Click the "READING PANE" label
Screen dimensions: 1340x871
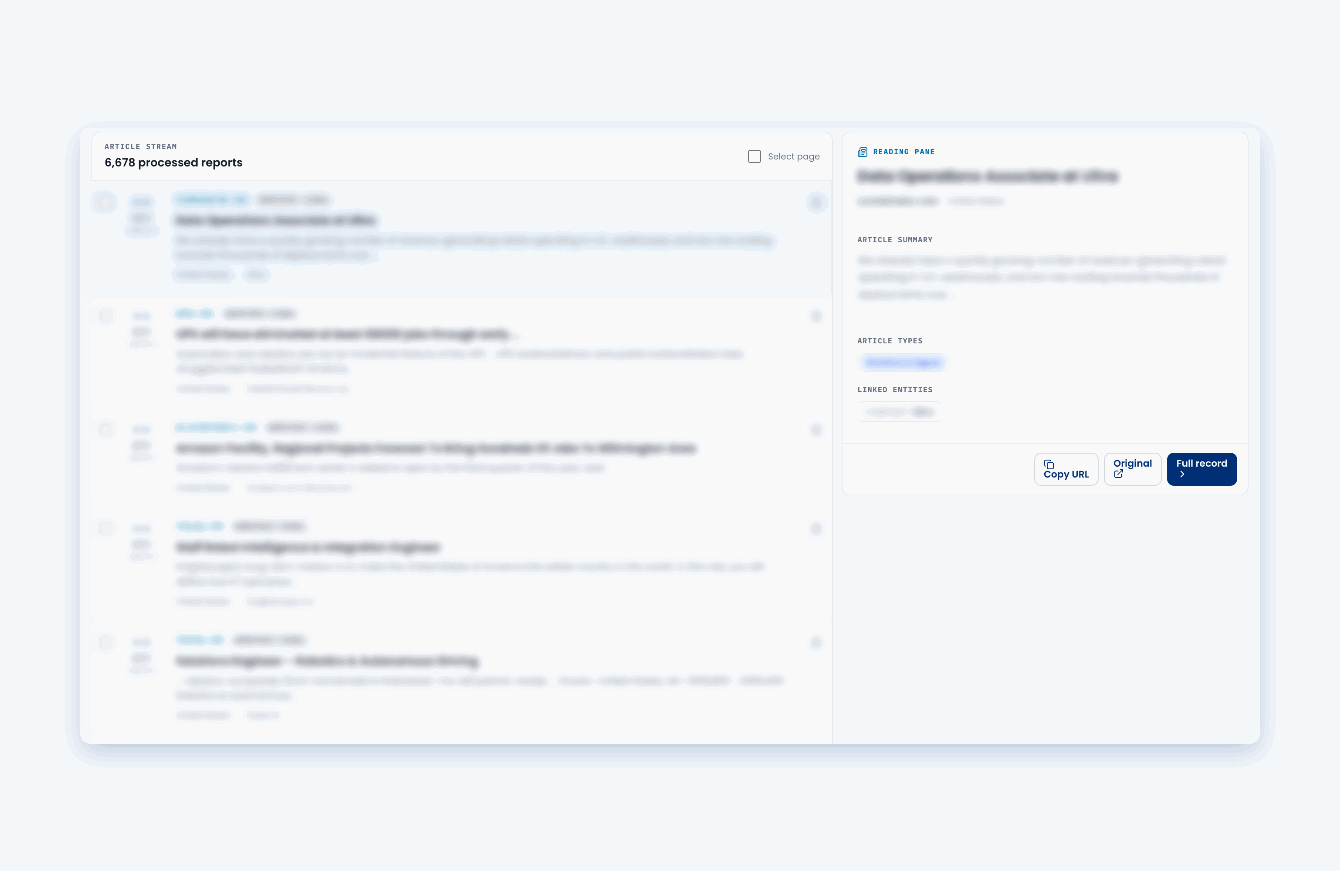pyautogui.click(x=904, y=152)
